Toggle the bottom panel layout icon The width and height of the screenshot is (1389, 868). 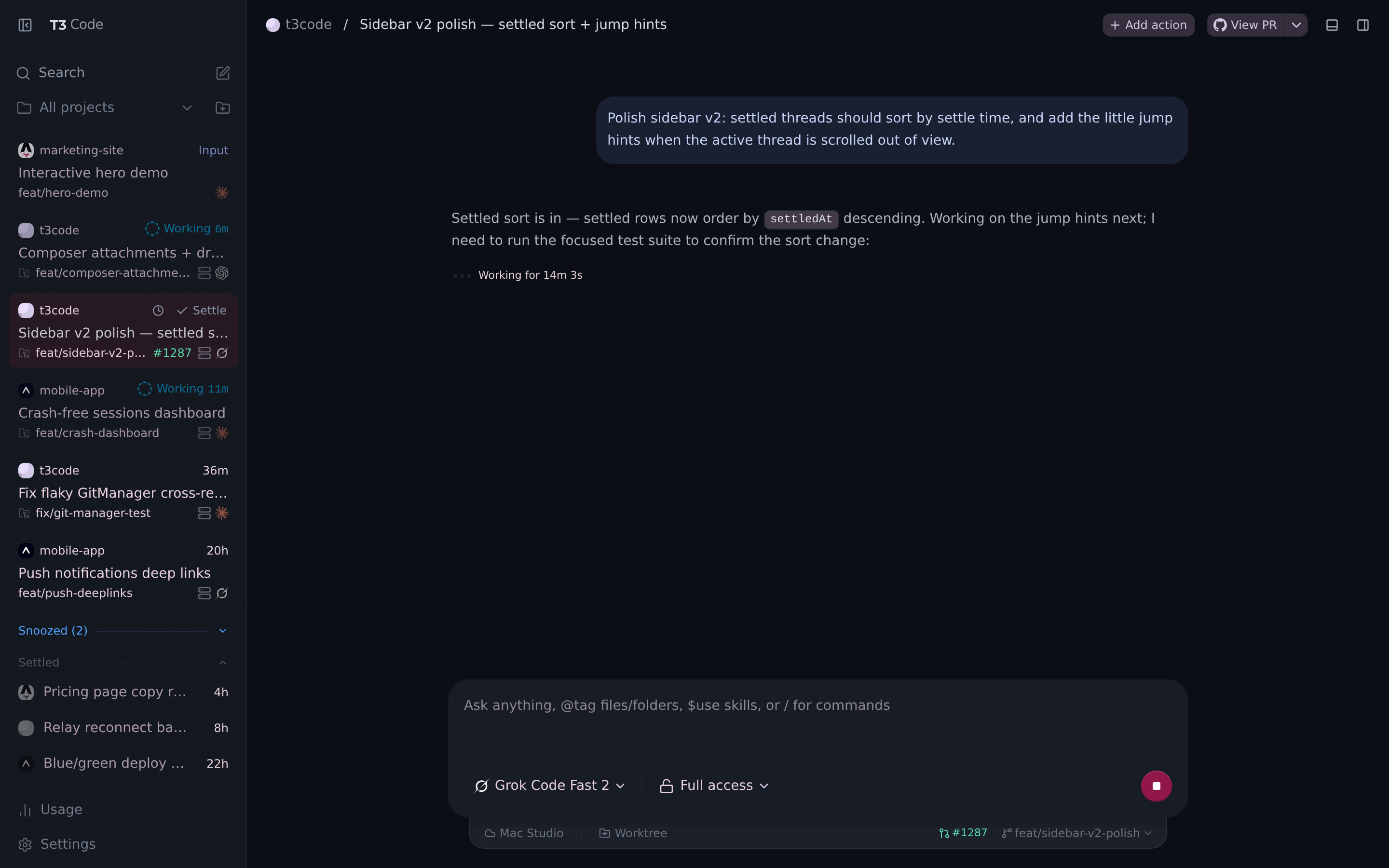tap(1332, 25)
